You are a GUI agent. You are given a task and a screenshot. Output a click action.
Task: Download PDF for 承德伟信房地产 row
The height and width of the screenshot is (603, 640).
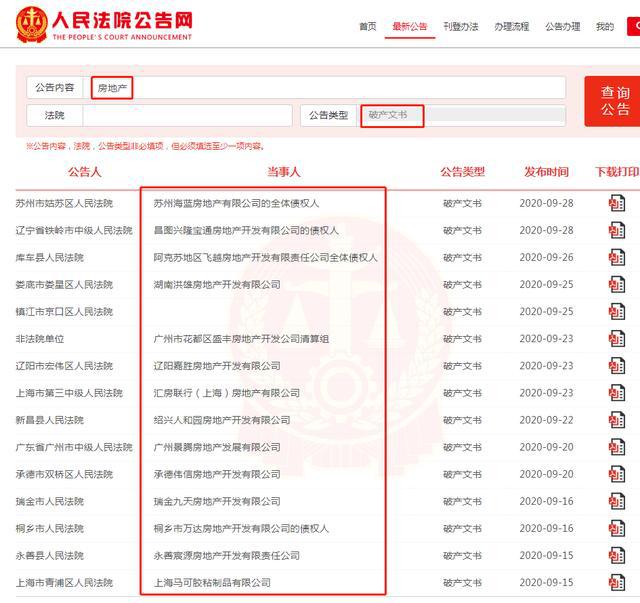coord(617,474)
